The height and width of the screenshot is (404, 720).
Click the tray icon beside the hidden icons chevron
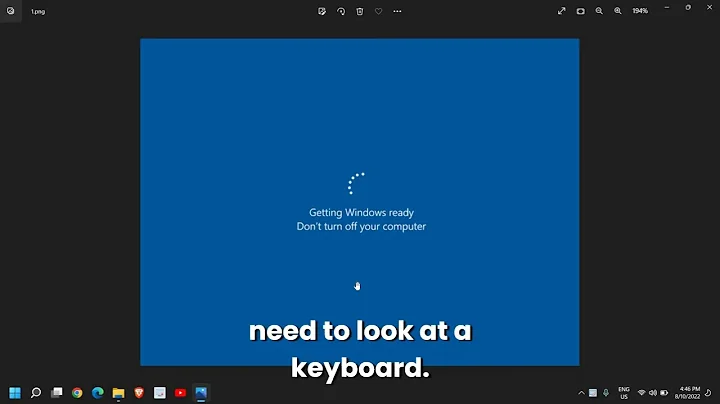pos(593,393)
